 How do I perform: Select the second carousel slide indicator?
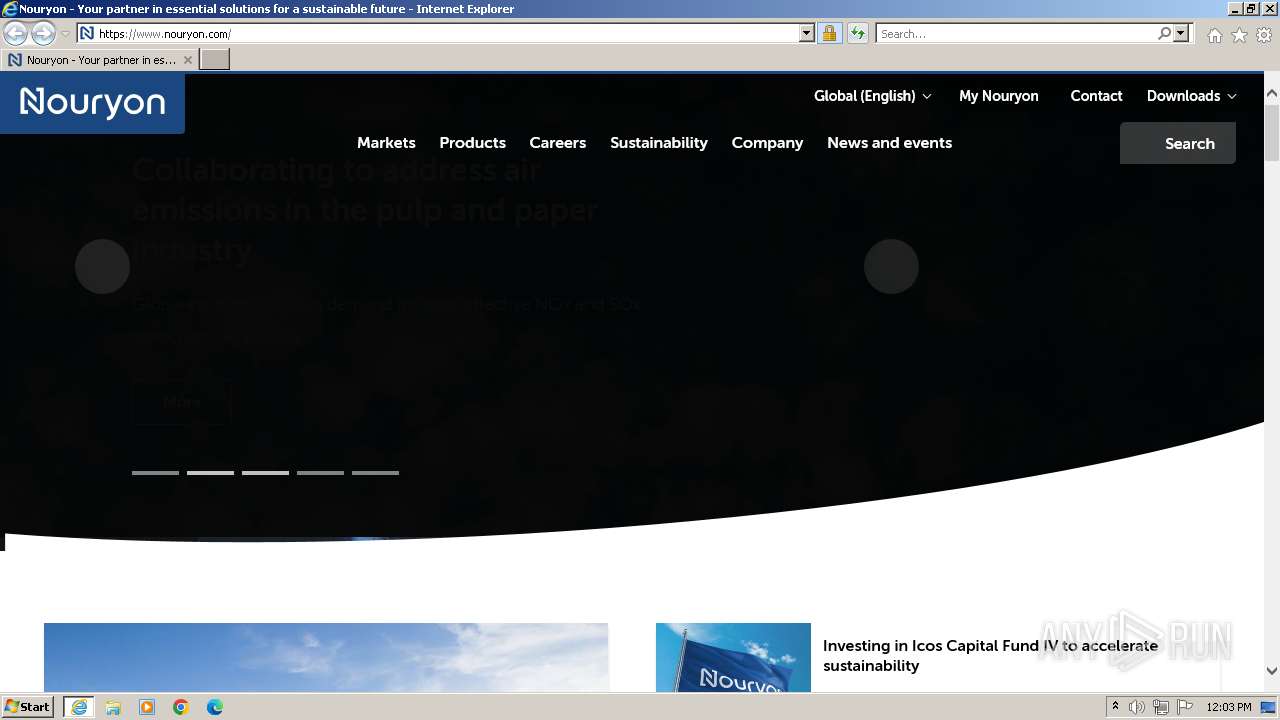(210, 473)
